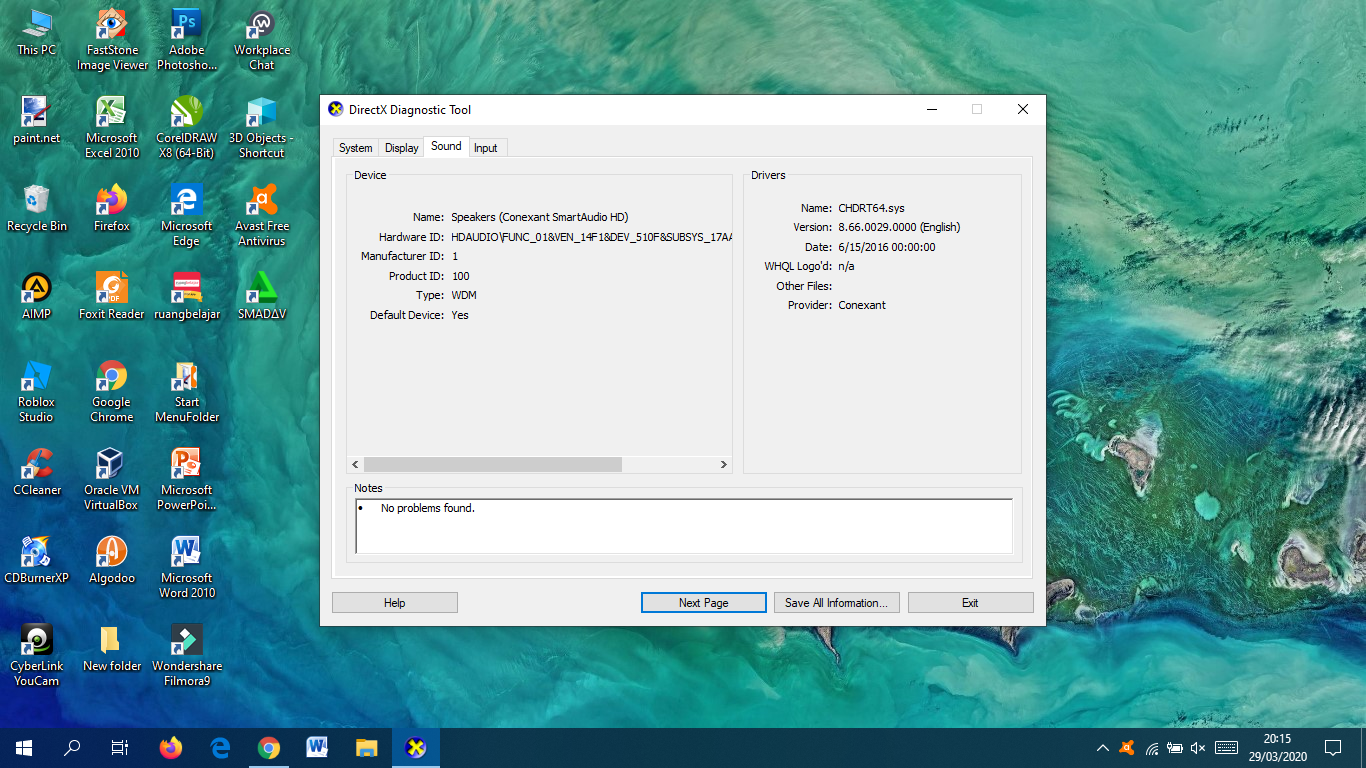Open CDBurnerXP desktop icon
The width and height of the screenshot is (1366, 768).
[37, 560]
